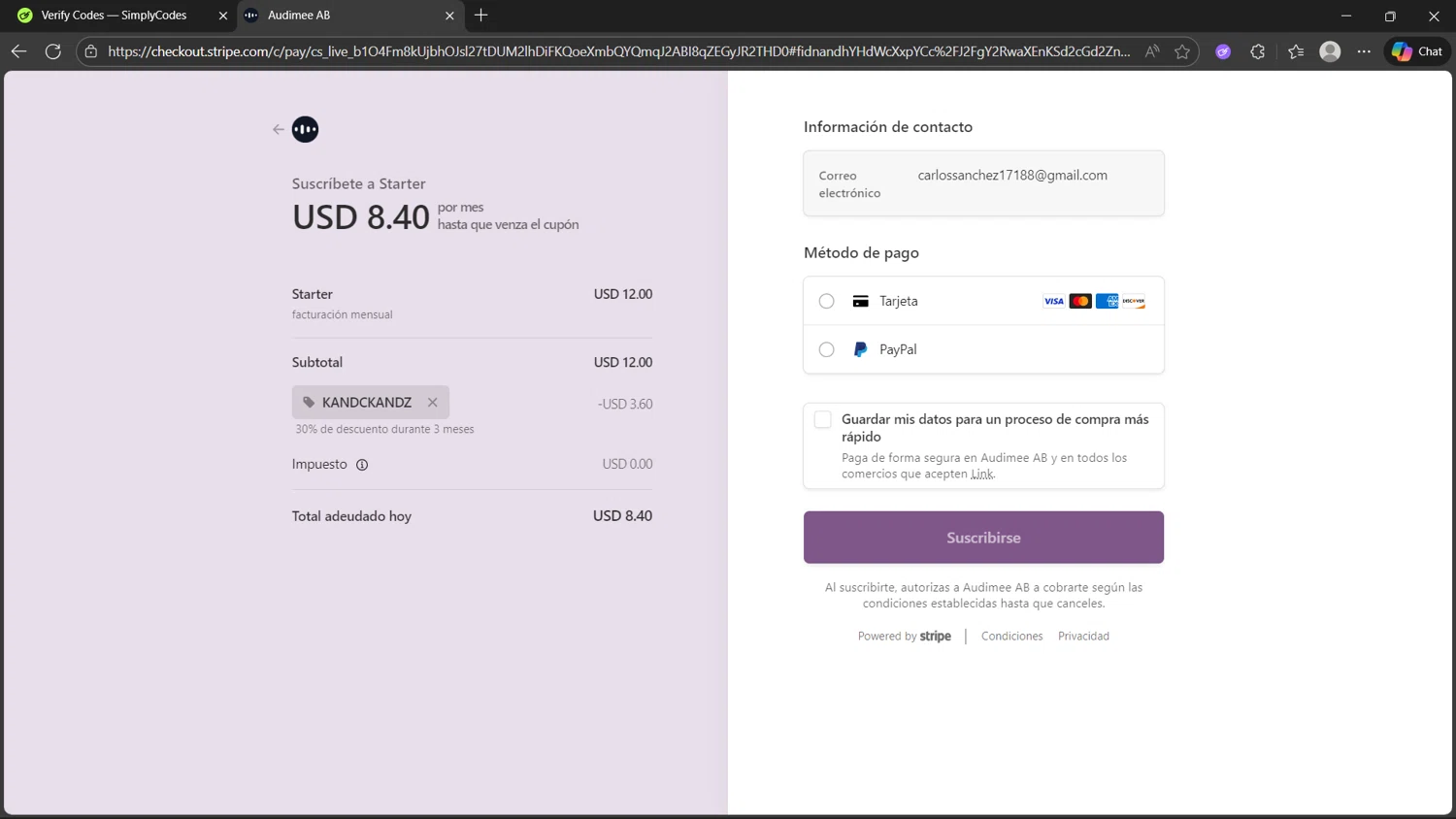The width and height of the screenshot is (1456, 819).
Task: Minimize the browser window
Action: pos(1346,16)
